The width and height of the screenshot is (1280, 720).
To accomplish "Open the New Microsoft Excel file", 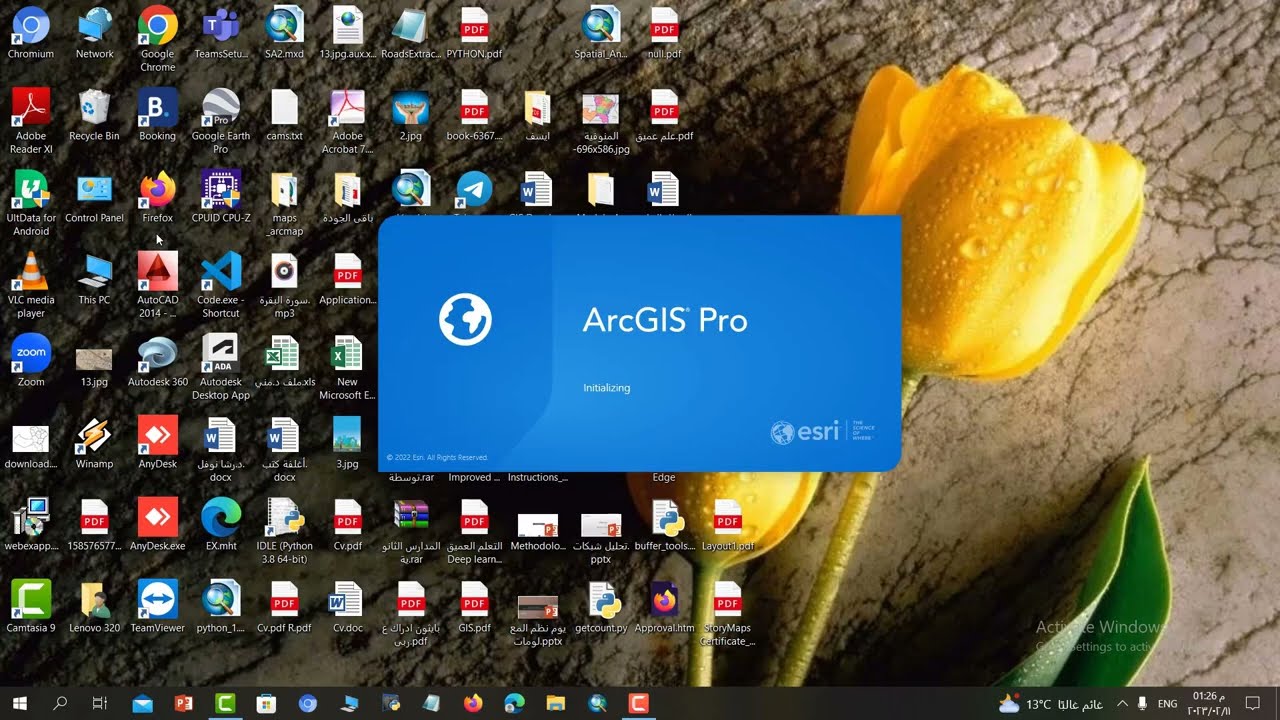I will click(347, 368).
